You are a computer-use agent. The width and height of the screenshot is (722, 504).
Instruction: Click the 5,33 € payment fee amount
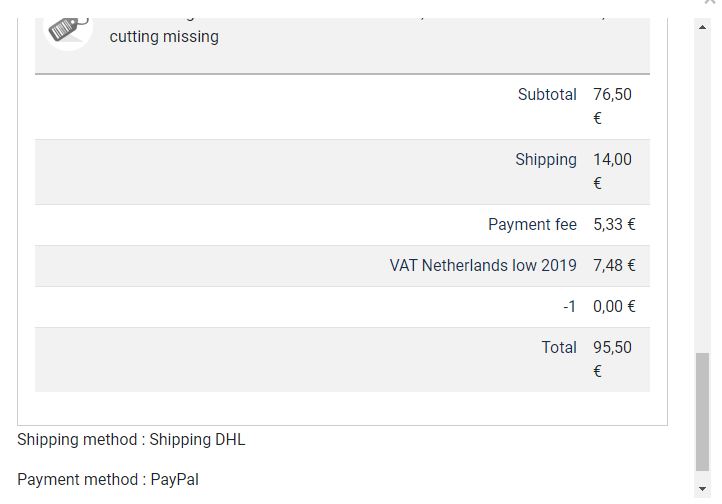614,225
